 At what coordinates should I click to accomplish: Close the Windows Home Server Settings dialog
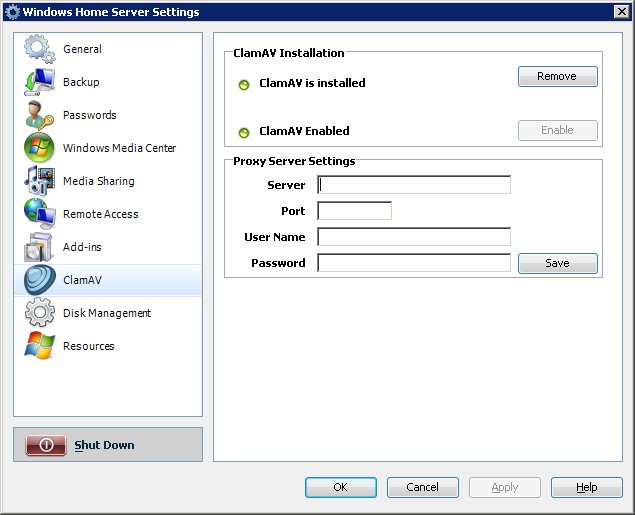622,12
